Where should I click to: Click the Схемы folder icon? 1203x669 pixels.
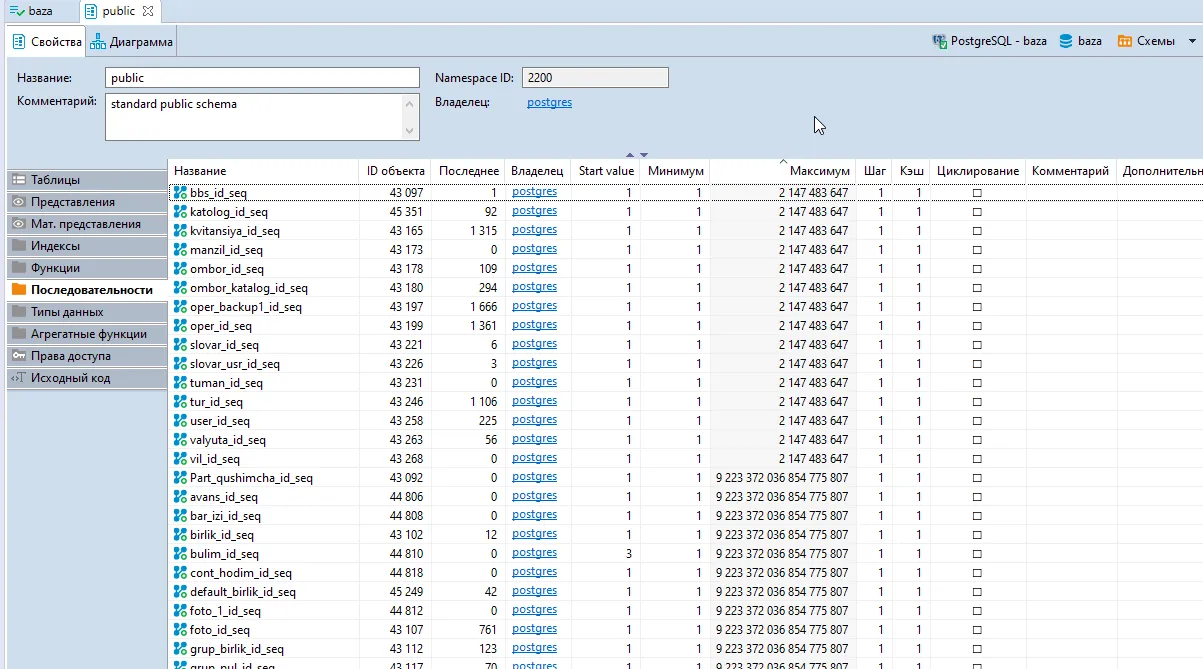[1123, 42]
